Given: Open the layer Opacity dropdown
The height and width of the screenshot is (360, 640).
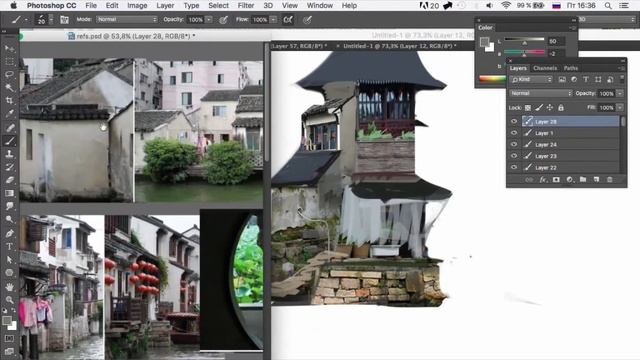Looking at the screenshot, I should pos(620,93).
